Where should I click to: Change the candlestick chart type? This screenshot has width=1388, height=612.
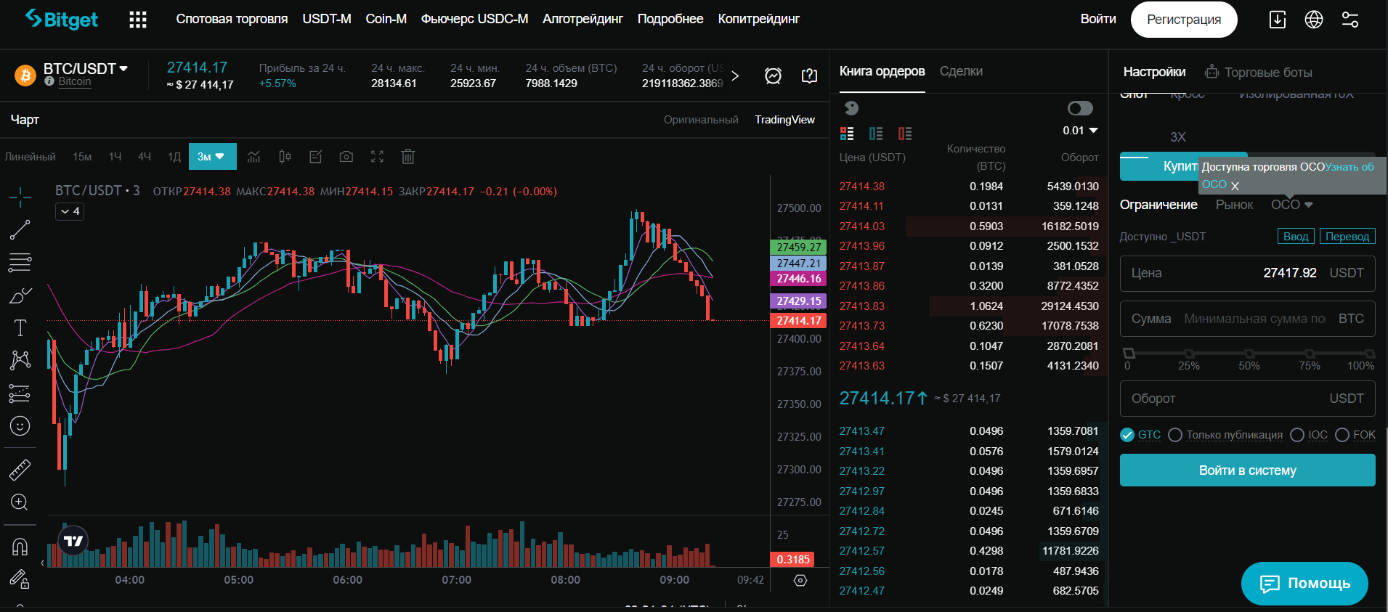285,156
